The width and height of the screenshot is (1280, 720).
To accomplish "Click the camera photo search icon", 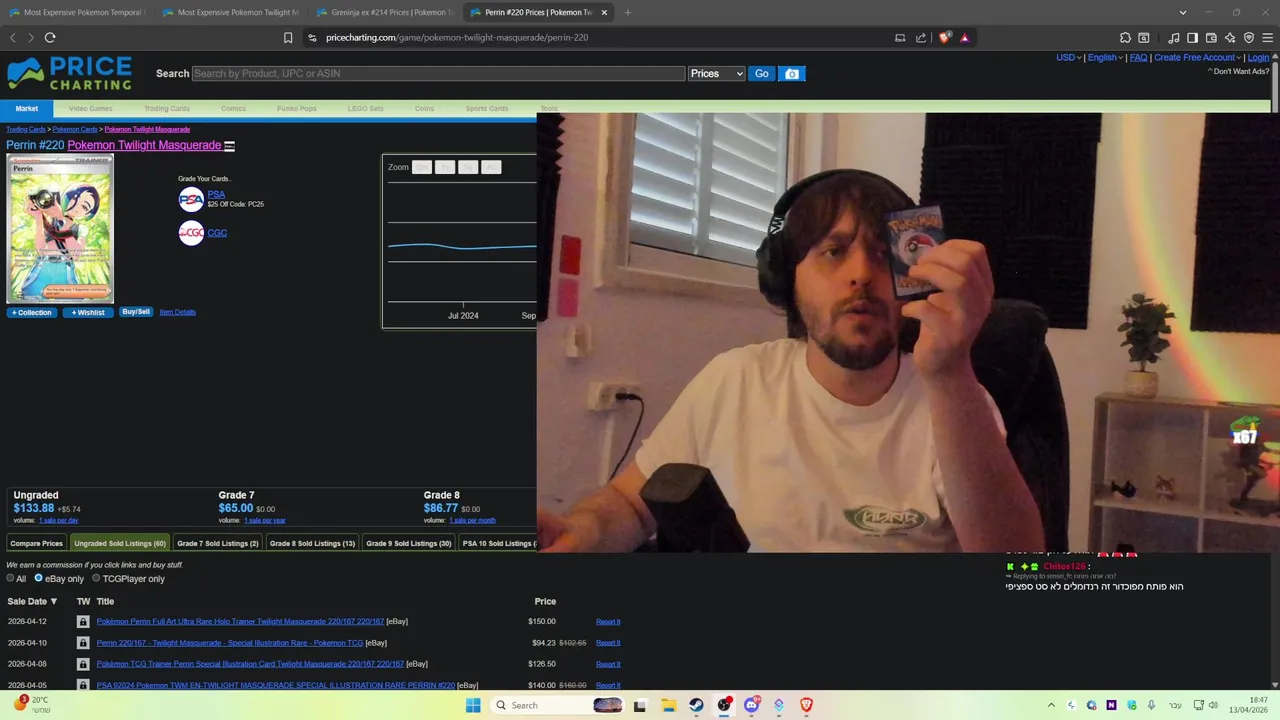I will pyautogui.click(x=792, y=73).
